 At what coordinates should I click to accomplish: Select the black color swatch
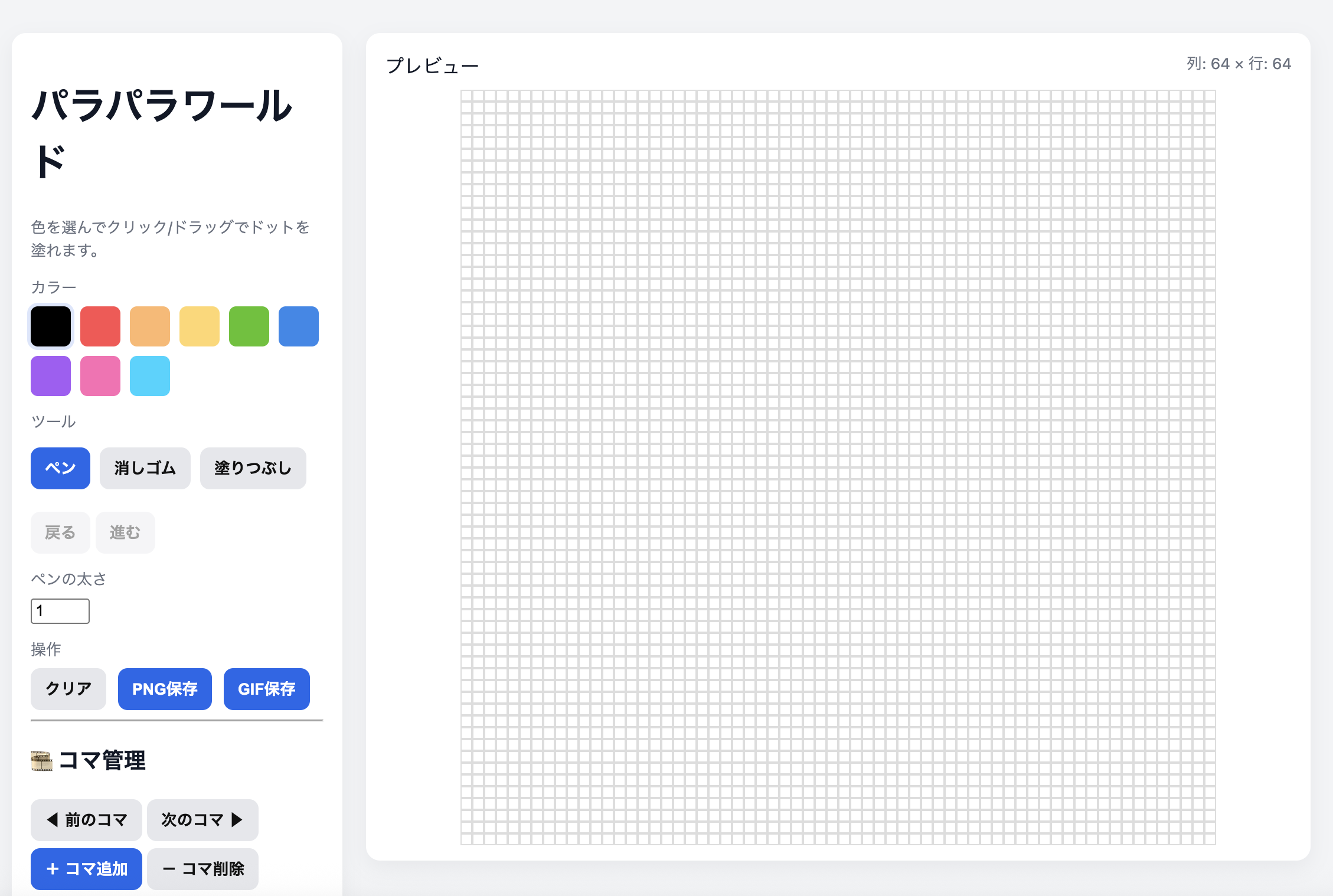(51, 326)
